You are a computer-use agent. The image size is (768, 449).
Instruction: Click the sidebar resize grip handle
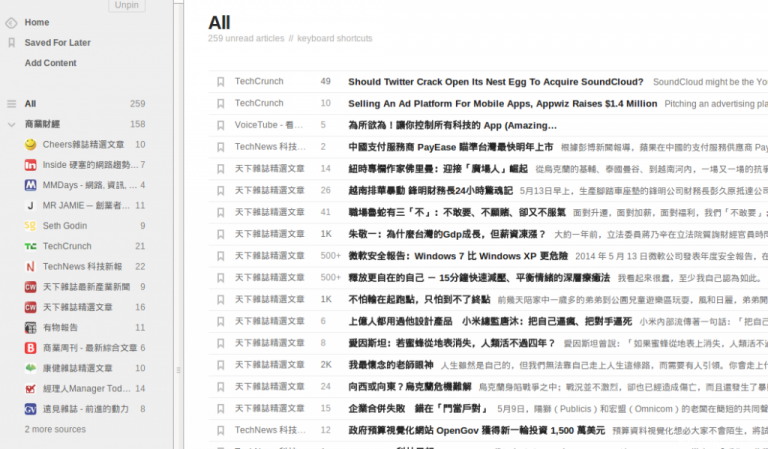pyautogui.click(x=178, y=370)
